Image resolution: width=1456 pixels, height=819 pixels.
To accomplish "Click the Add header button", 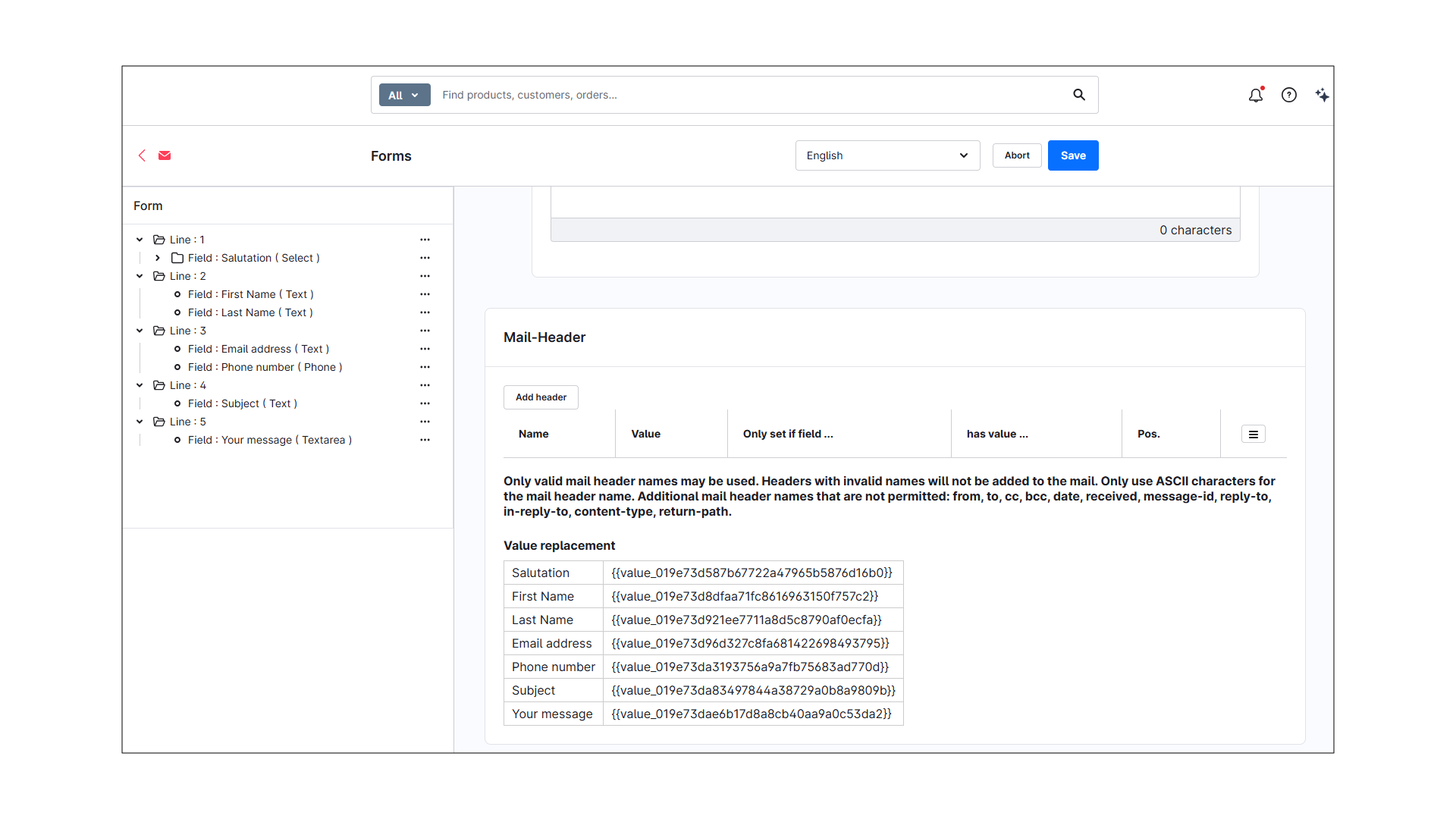I will 541,397.
